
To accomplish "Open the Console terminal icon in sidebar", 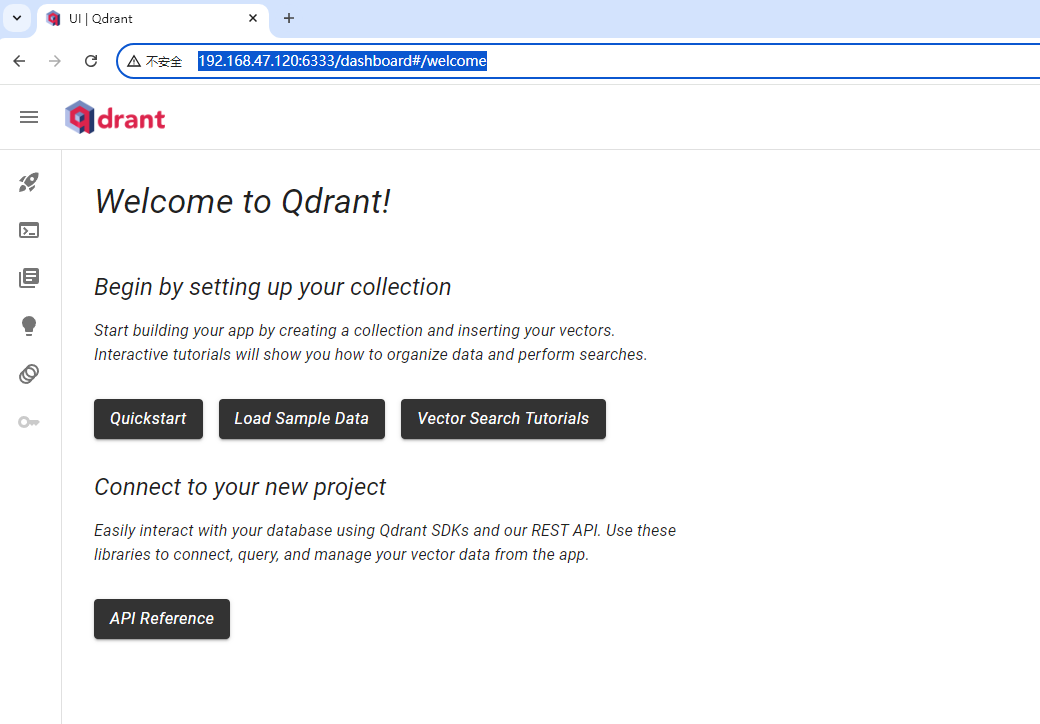I will (29, 230).
